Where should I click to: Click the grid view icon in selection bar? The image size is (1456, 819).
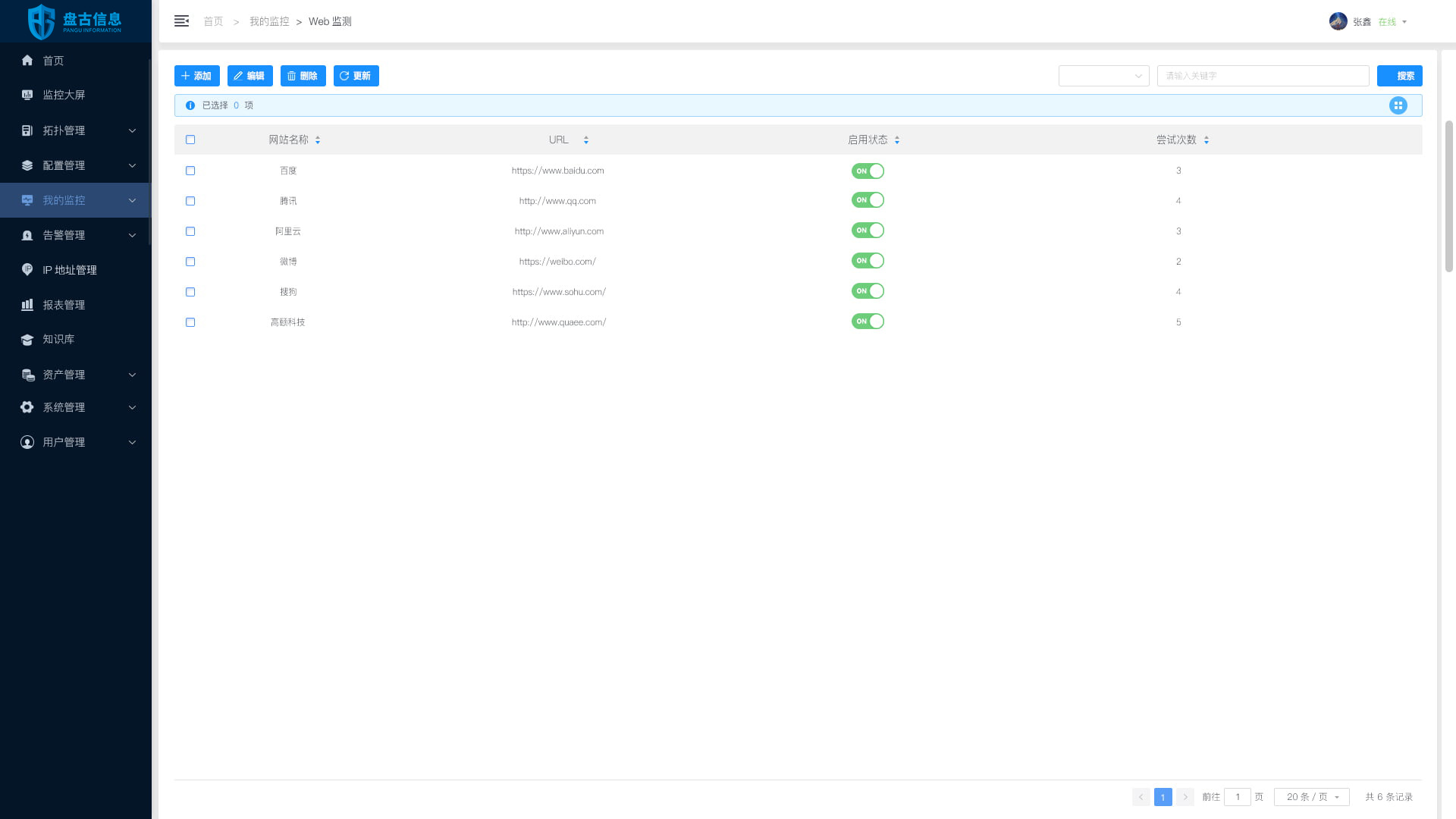(1398, 105)
